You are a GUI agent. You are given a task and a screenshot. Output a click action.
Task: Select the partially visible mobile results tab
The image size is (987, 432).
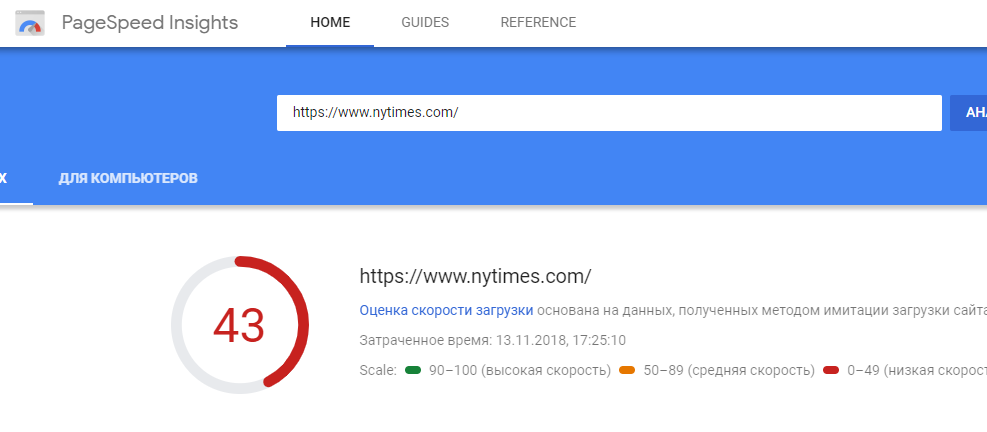10,179
